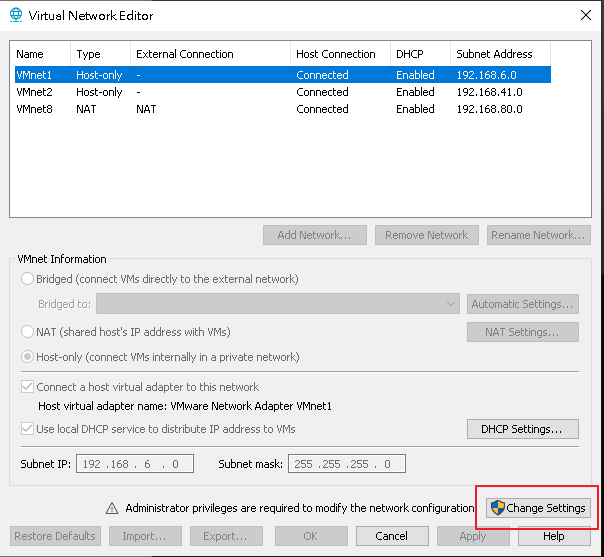The height and width of the screenshot is (557, 604).
Task: Click the Remove Network button
Action: pos(427,235)
